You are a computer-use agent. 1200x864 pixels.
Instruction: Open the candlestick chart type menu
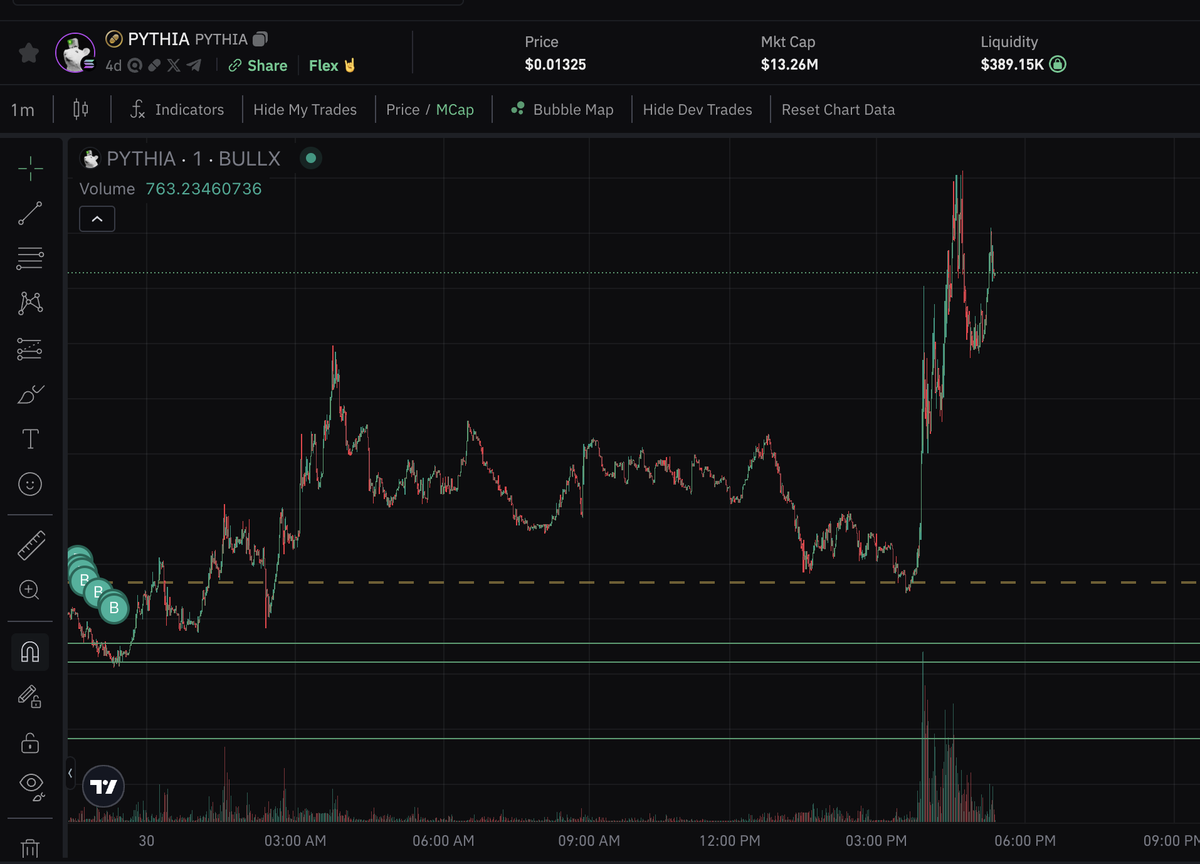[x=81, y=109]
